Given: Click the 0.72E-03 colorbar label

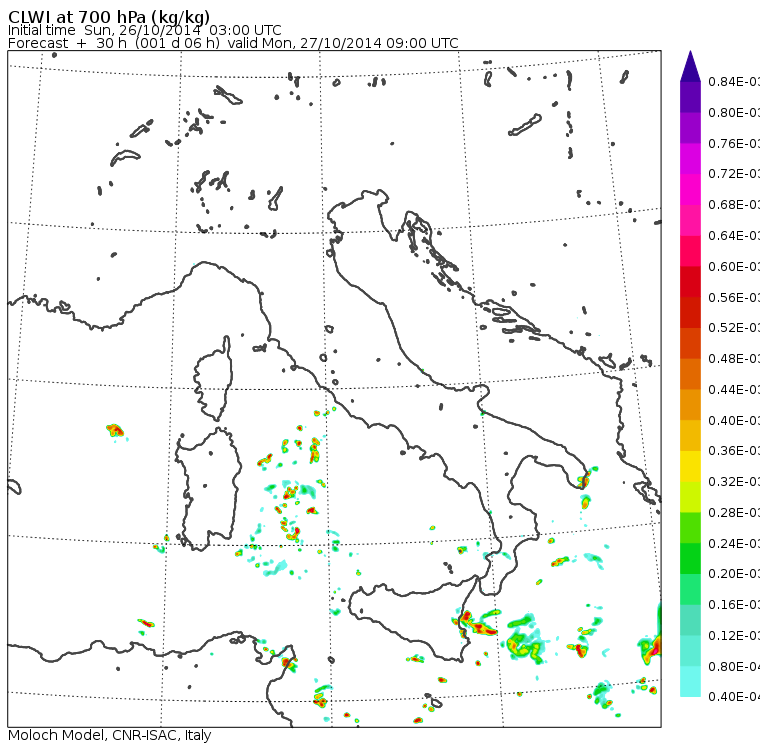Looking at the screenshot, I should point(734,174).
